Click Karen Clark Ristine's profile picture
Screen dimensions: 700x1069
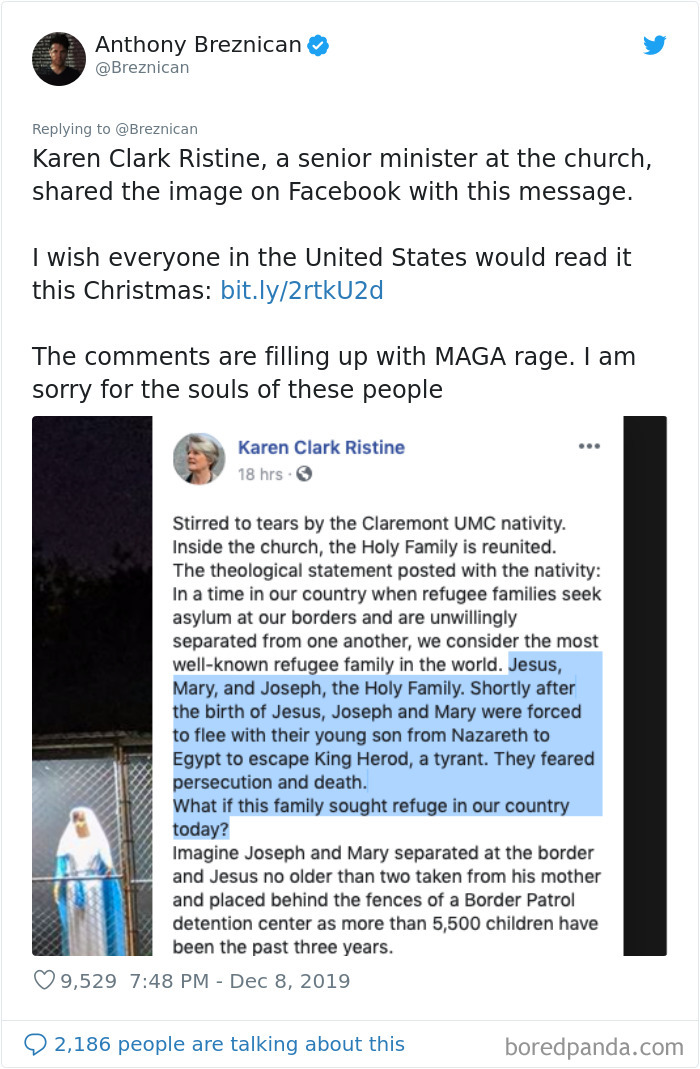click(x=199, y=460)
